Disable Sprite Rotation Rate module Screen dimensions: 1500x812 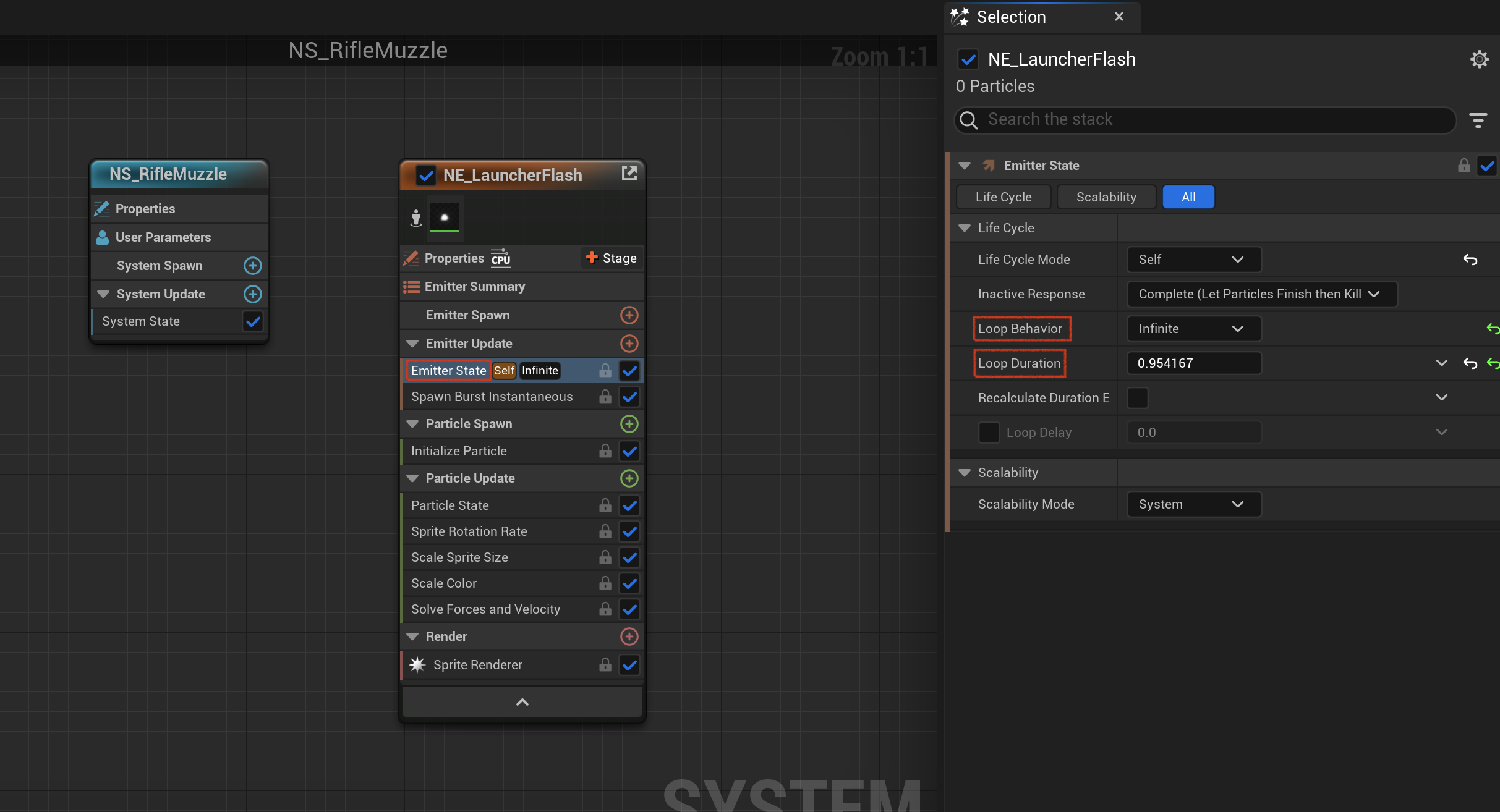[x=629, y=531]
